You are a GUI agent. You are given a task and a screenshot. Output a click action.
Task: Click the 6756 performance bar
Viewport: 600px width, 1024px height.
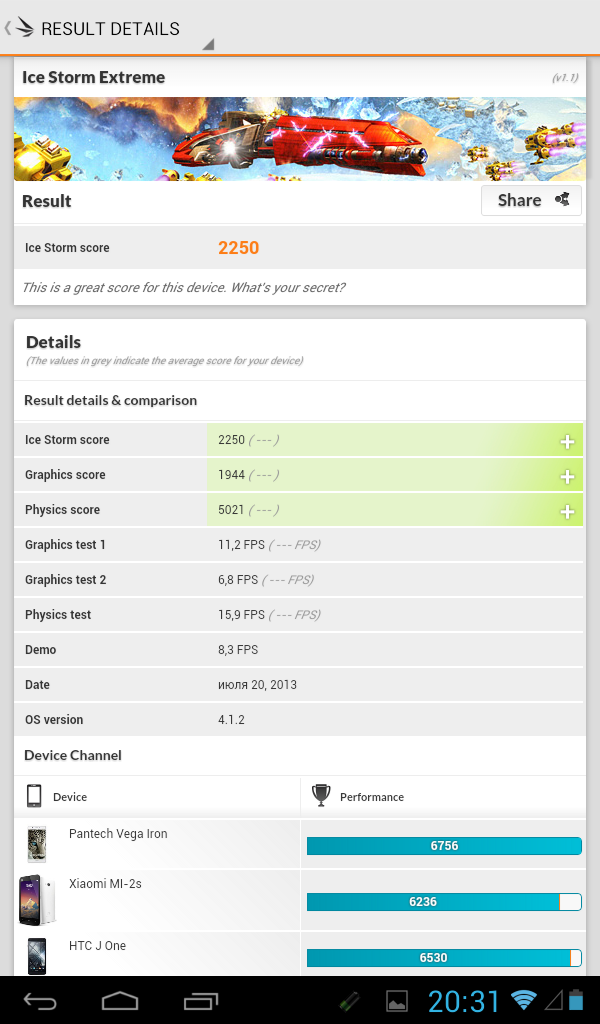point(444,846)
